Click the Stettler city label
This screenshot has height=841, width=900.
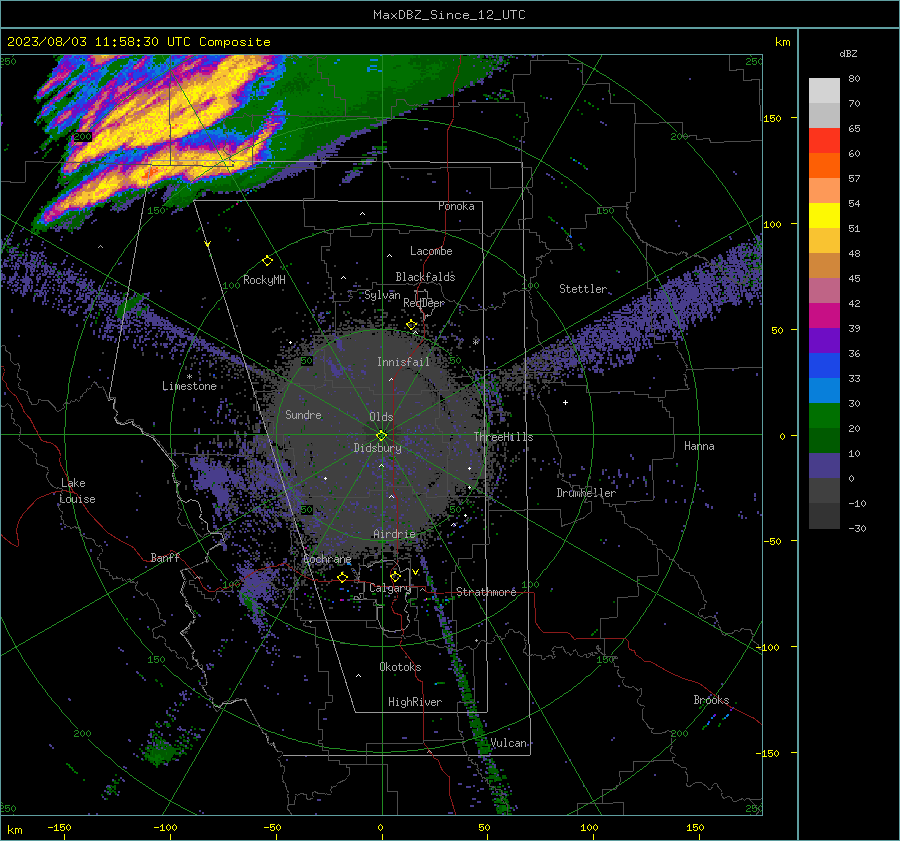583,289
